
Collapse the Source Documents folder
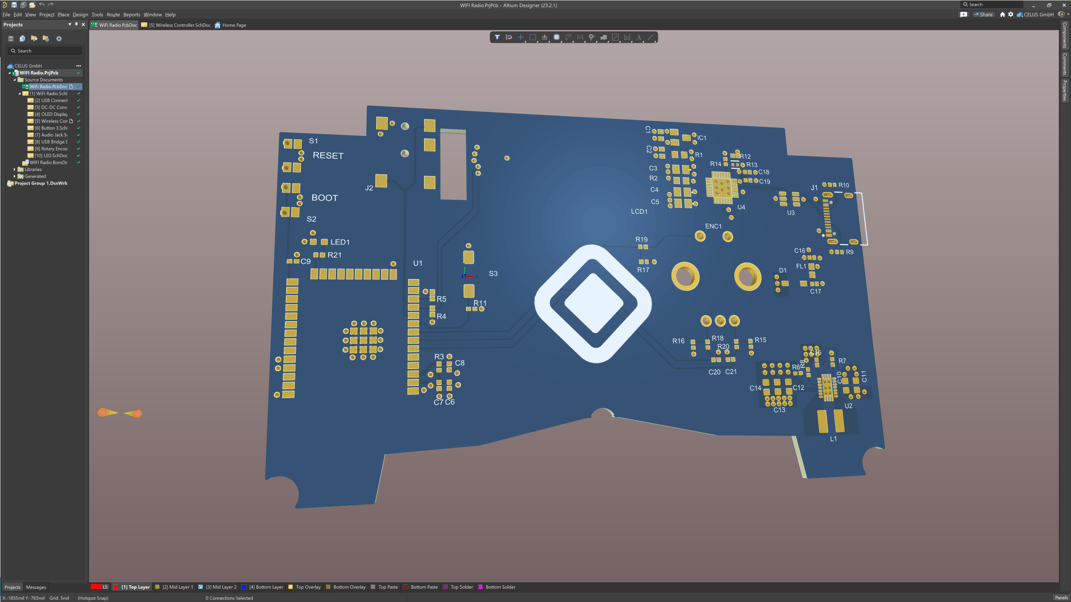(14, 80)
